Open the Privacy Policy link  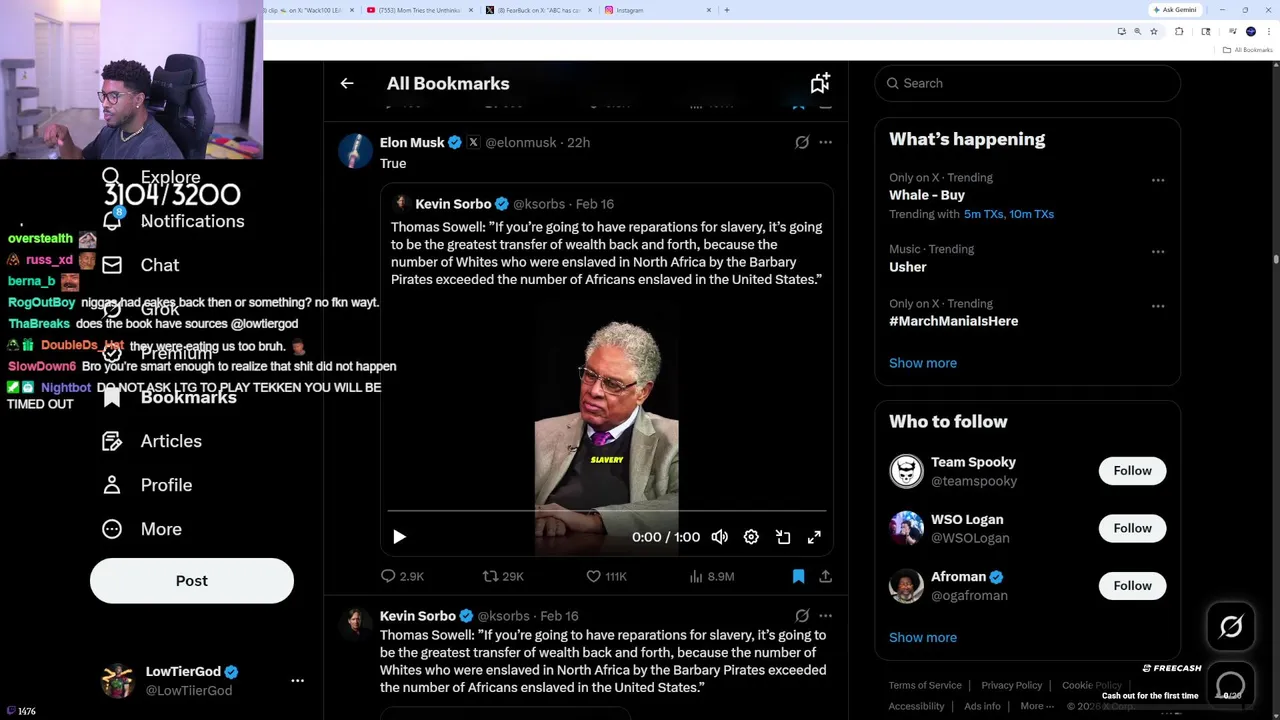pos(1011,685)
